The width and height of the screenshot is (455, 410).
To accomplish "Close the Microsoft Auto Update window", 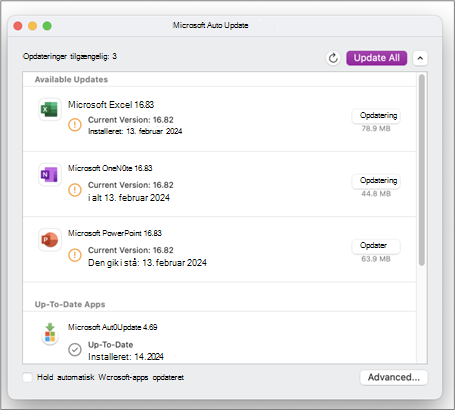I will click(18, 26).
